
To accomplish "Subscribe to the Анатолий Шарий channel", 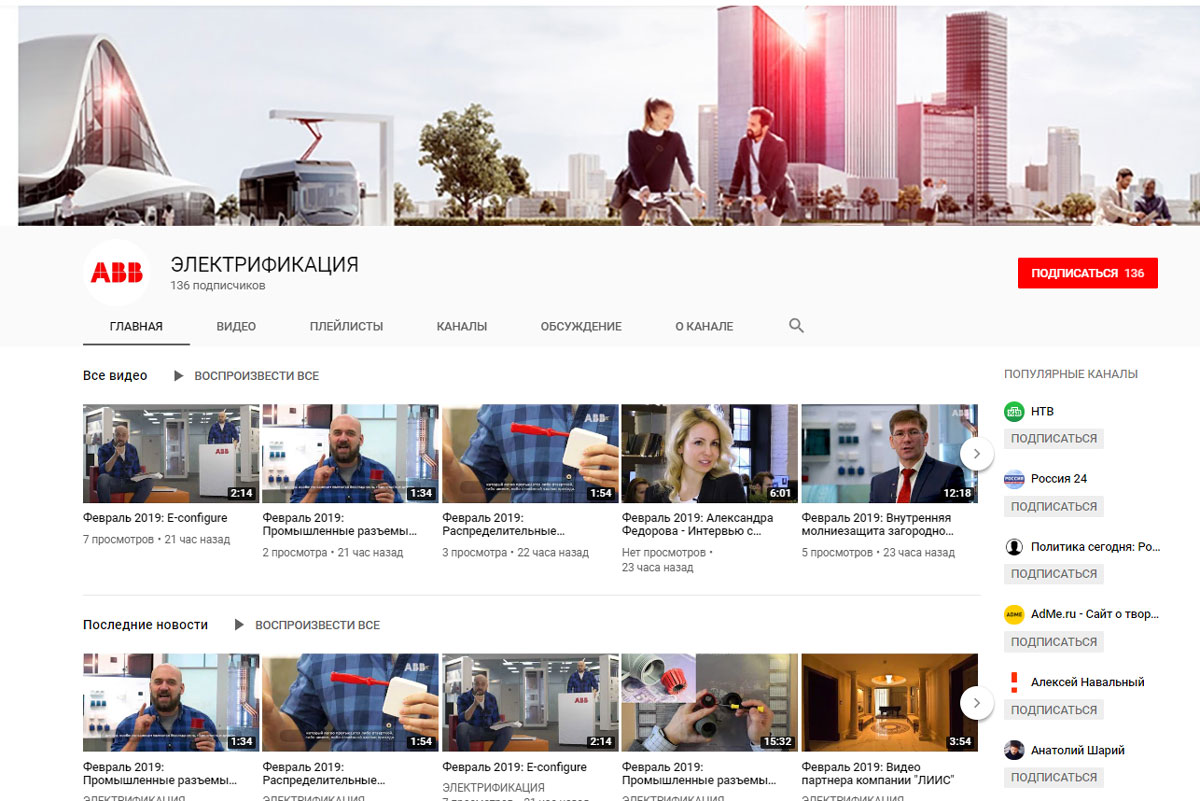I will (x=1053, y=777).
